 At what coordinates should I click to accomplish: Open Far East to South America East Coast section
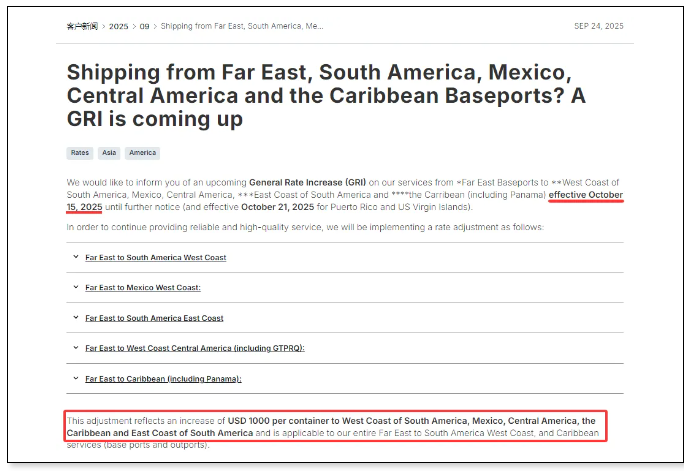coord(154,318)
